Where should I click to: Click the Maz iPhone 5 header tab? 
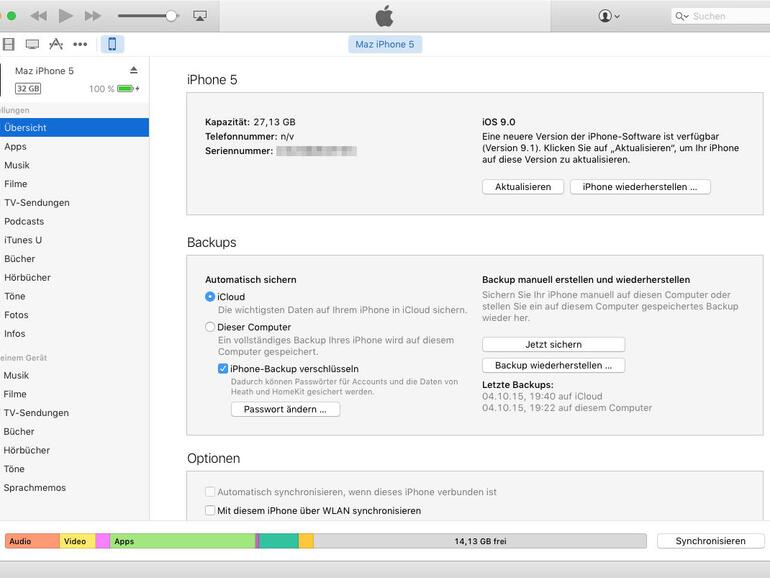pyautogui.click(x=385, y=44)
